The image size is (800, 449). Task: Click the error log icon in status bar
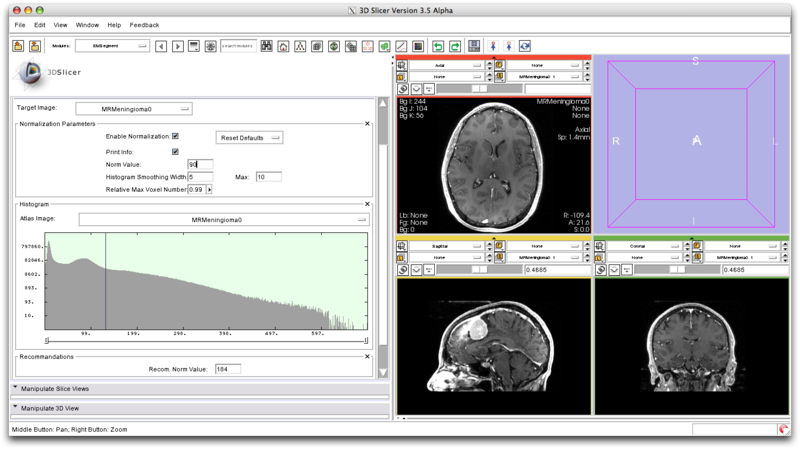click(x=783, y=430)
